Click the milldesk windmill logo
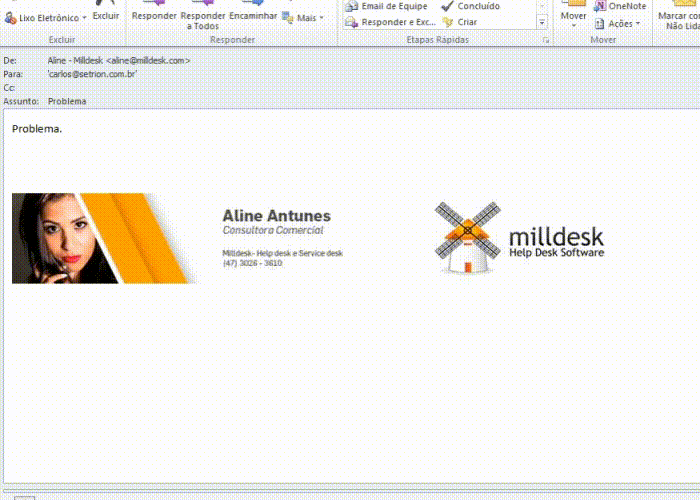The height and width of the screenshot is (500, 700). [x=468, y=238]
